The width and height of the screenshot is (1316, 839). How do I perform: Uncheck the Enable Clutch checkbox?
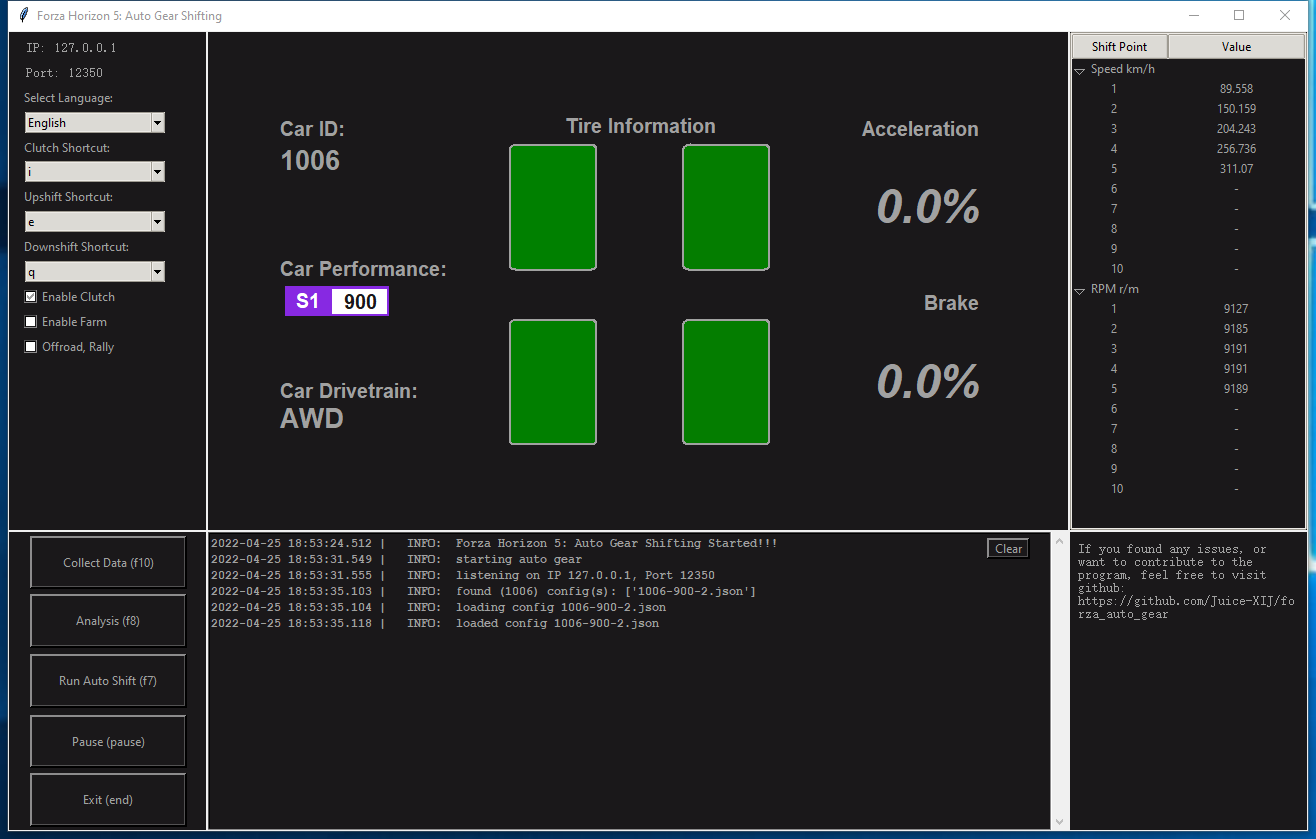pyautogui.click(x=31, y=296)
